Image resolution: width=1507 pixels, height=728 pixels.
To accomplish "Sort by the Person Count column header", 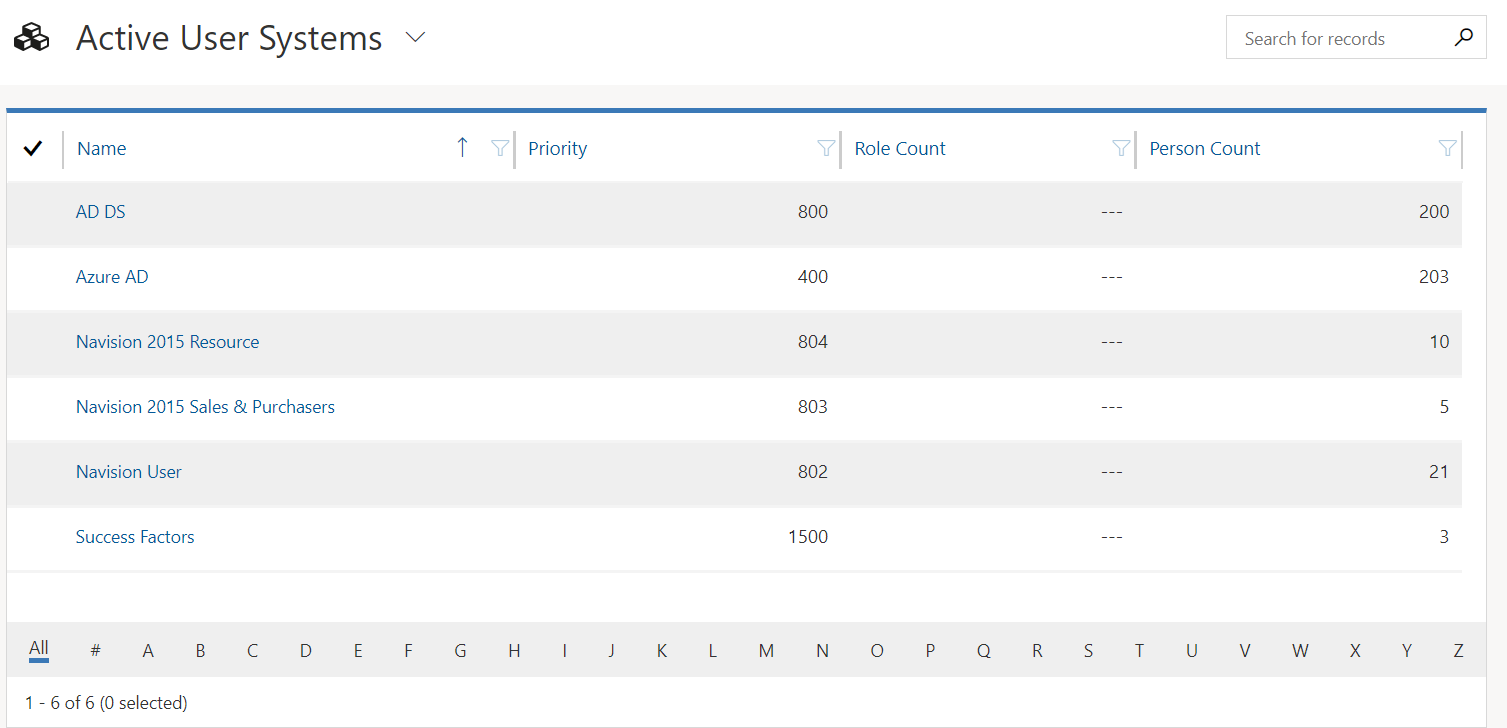I will (1205, 148).
